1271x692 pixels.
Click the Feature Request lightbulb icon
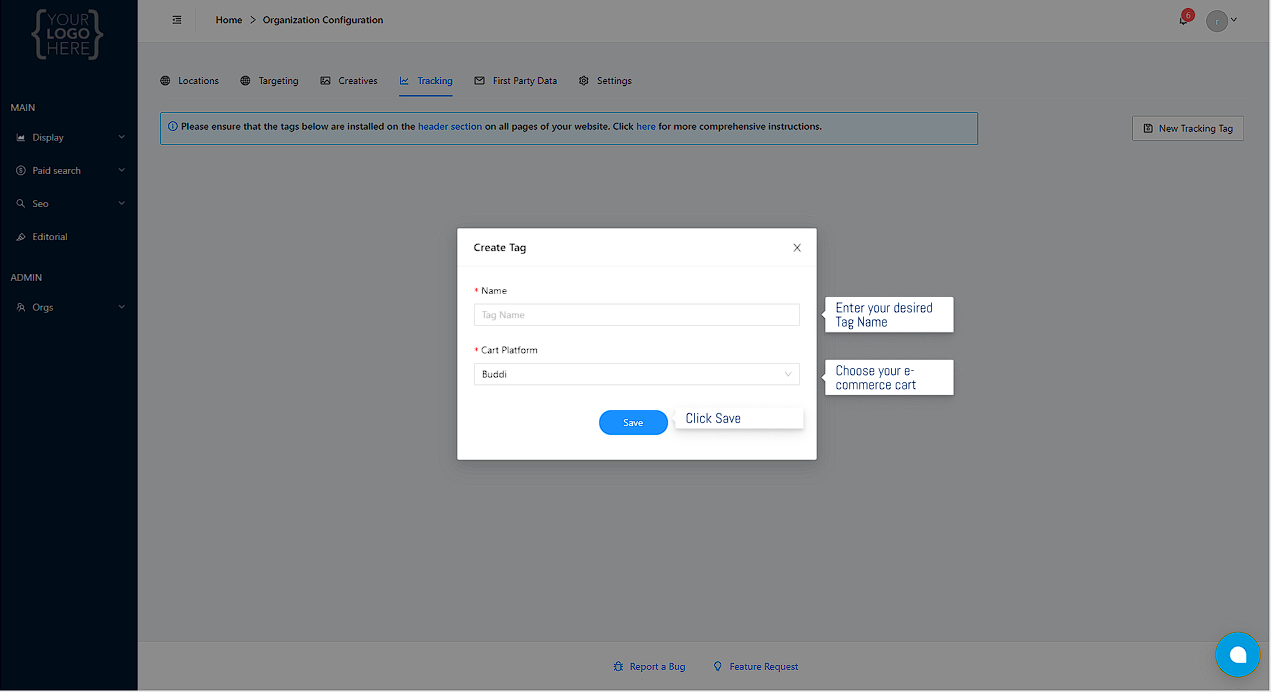718,667
